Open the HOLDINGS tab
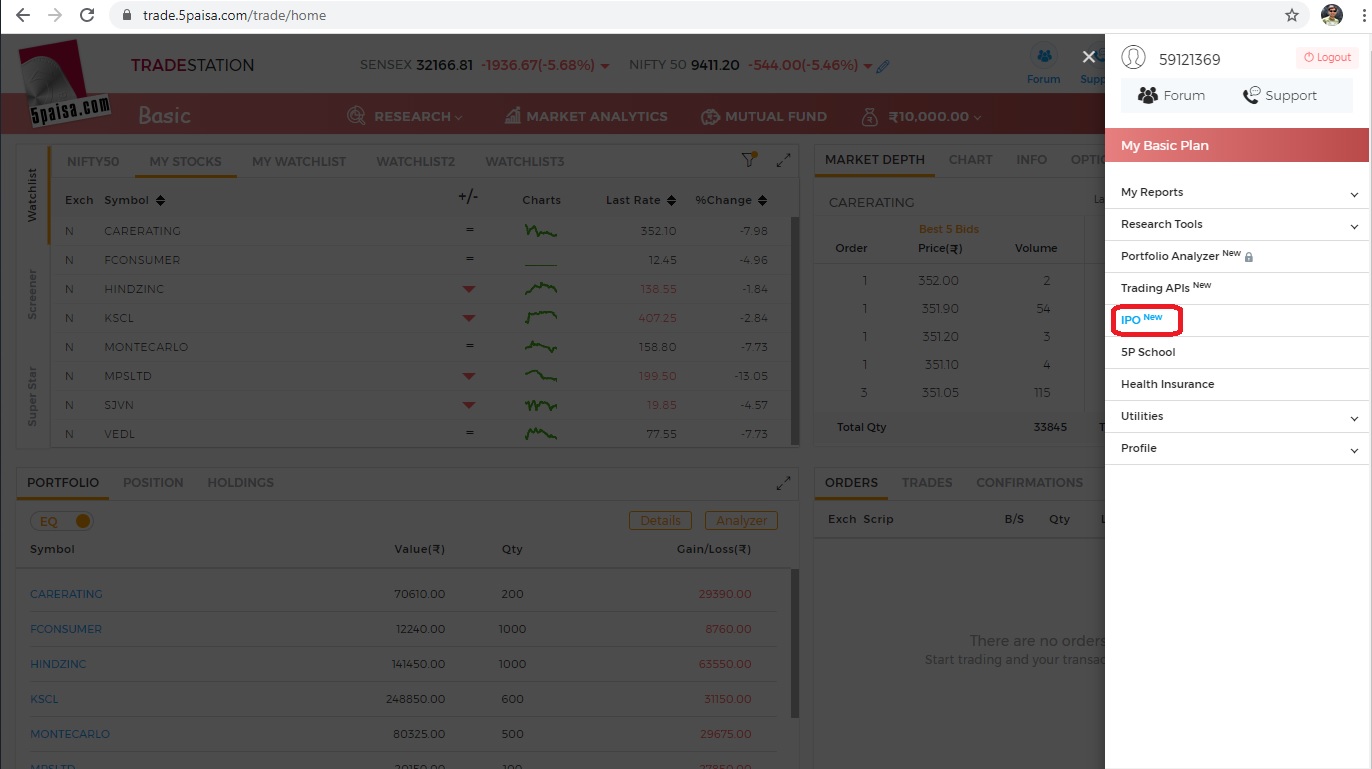The width and height of the screenshot is (1372, 769). point(241,482)
